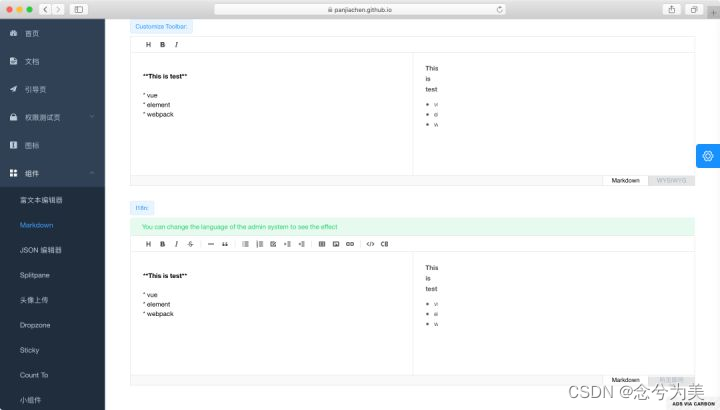Open 引导页 in the sidebar
The image size is (720, 410).
[52, 90]
